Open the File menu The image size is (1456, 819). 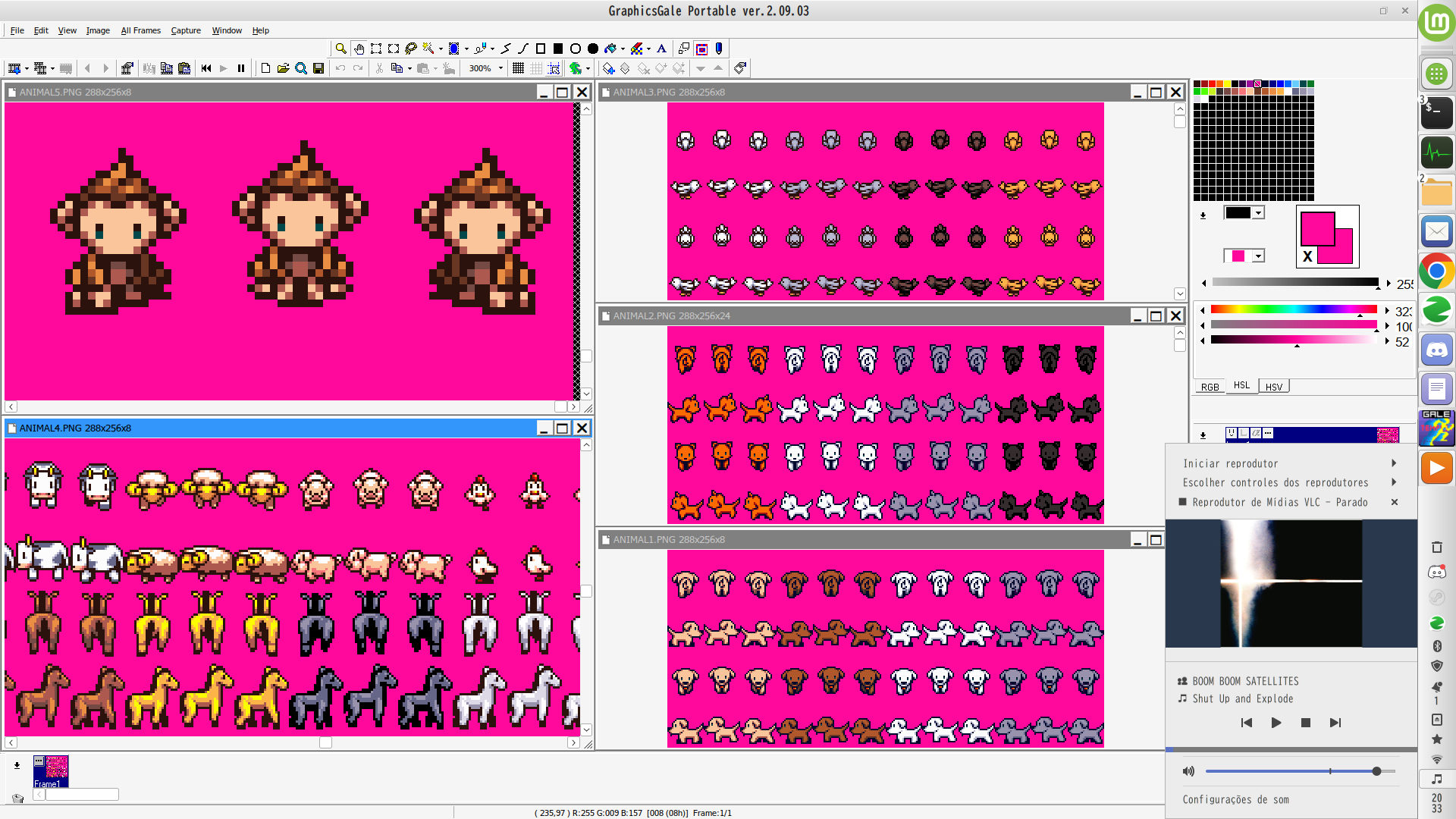point(17,30)
